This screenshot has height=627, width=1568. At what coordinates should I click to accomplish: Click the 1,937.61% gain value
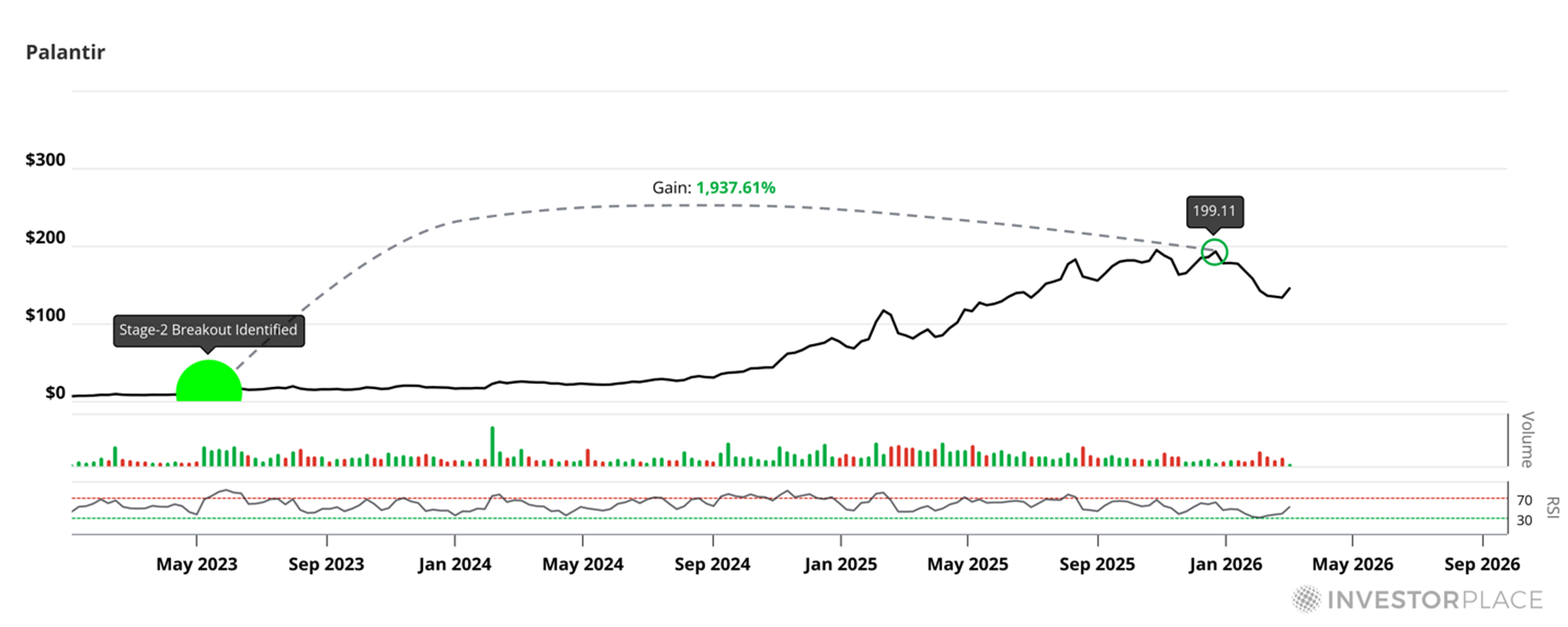[735, 188]
